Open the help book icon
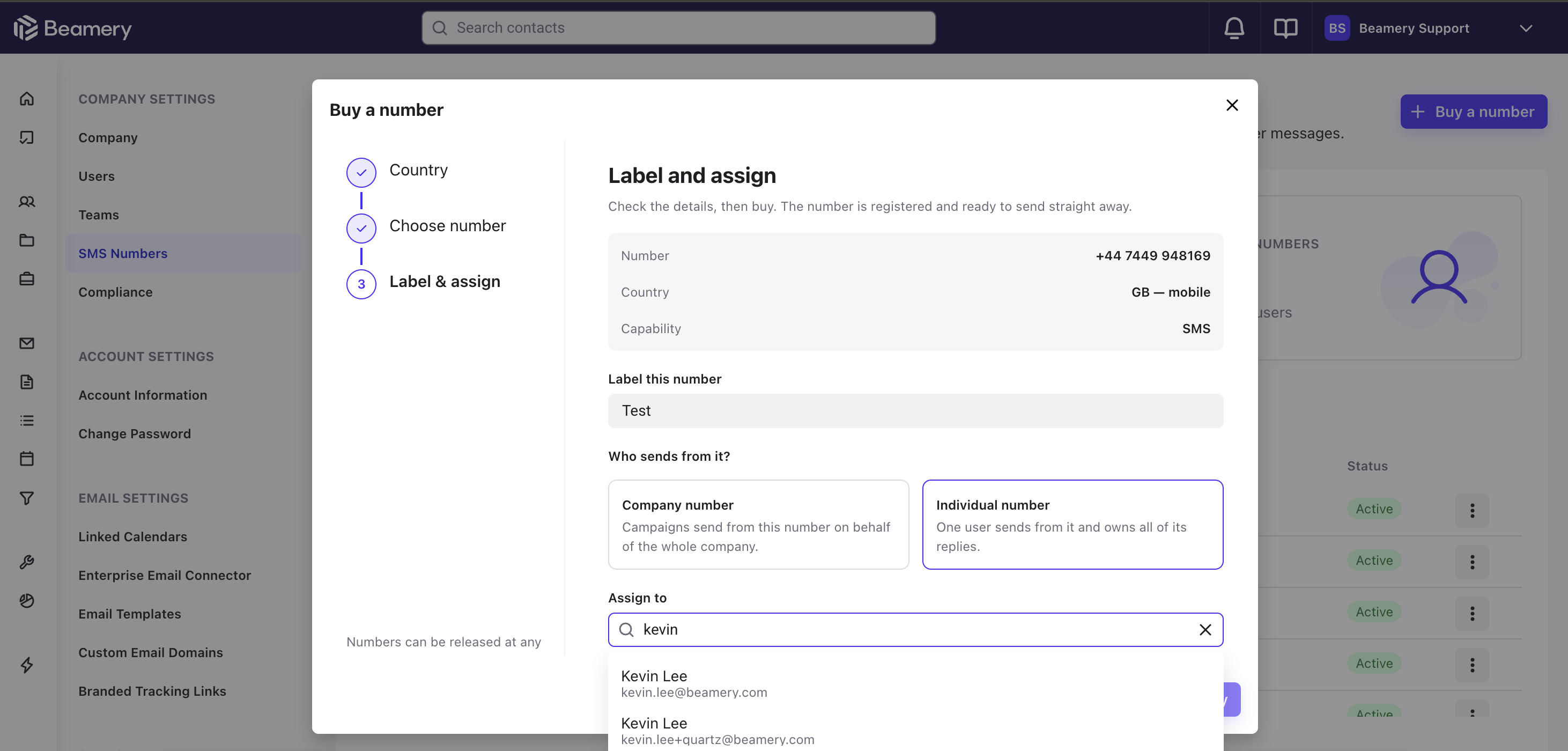1568x751 pixels. [1285, 28]
